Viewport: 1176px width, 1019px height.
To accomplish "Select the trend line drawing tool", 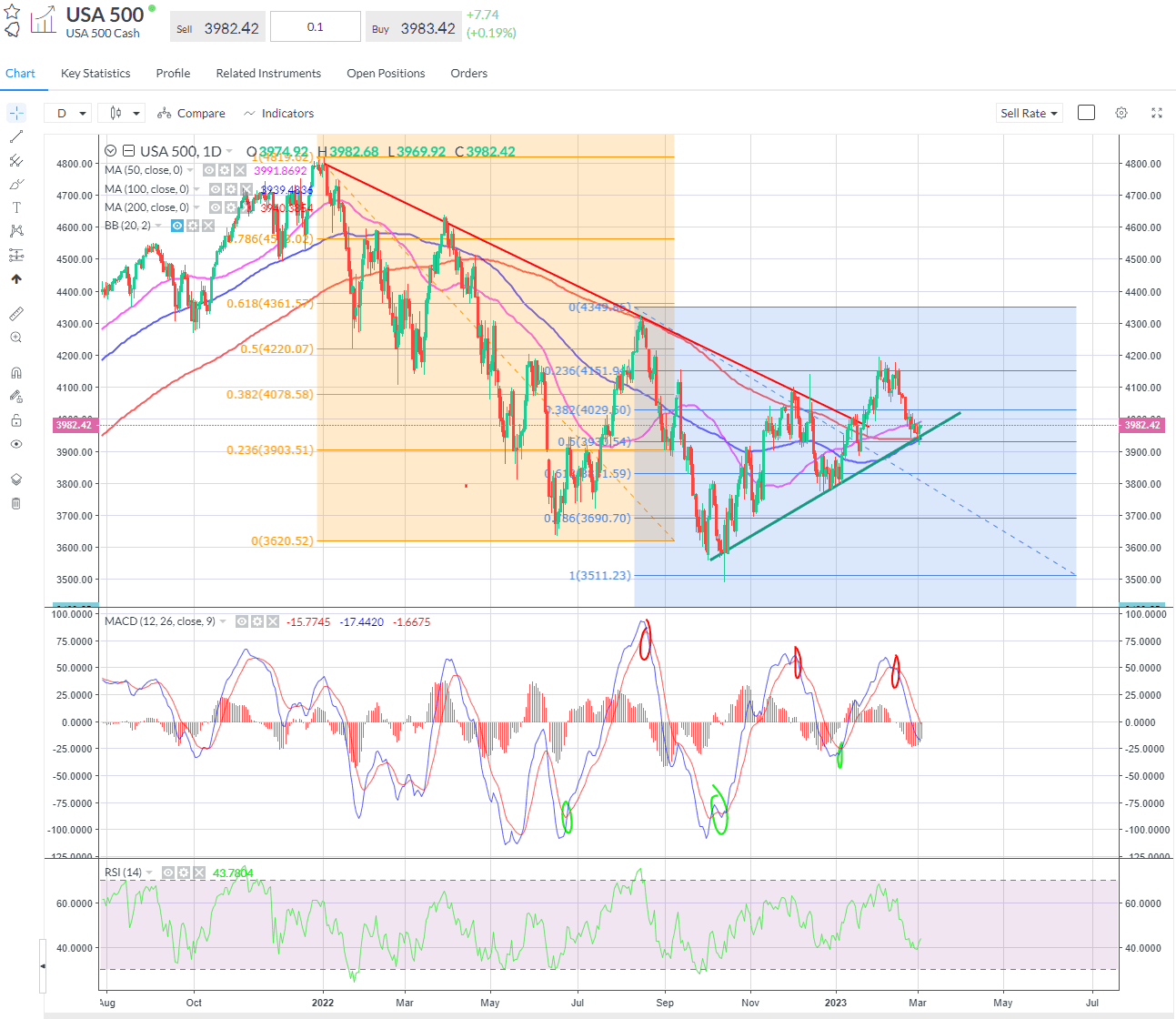I will 15,136.
